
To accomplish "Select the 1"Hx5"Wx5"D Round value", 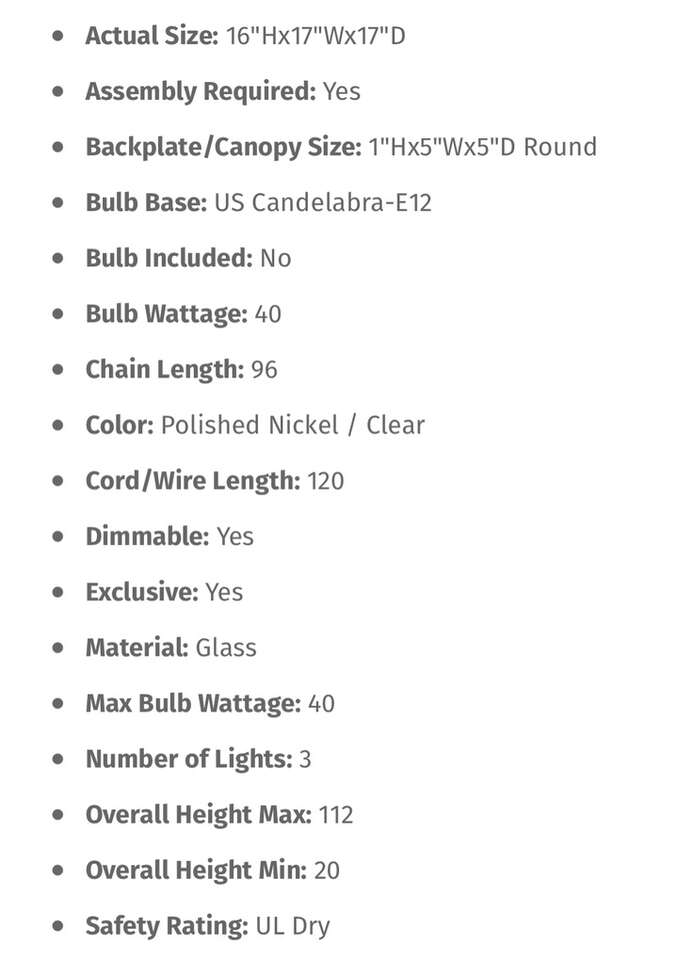I will click(x=483, y=147).
